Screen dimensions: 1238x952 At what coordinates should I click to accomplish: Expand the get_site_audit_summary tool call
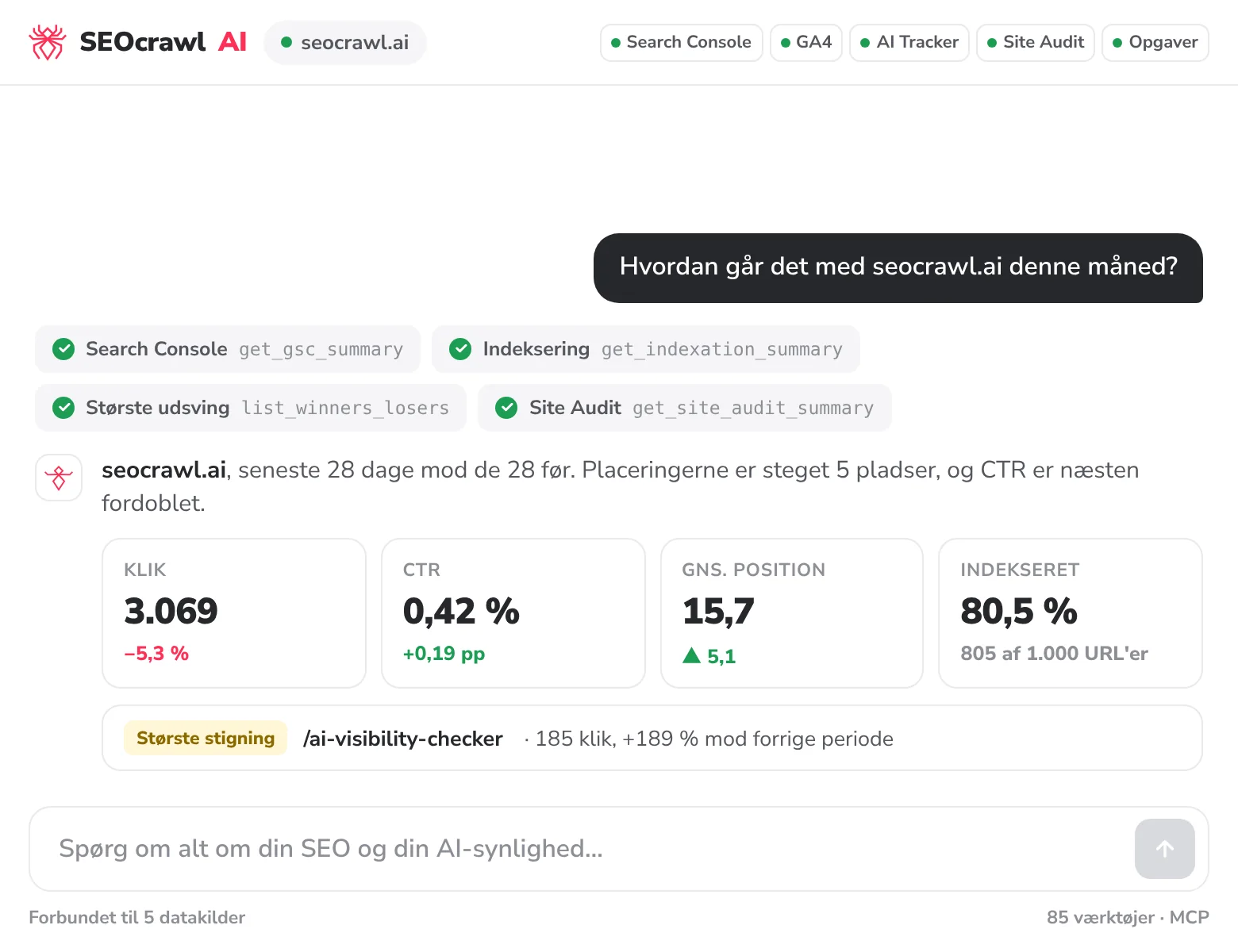pos(685,408)
